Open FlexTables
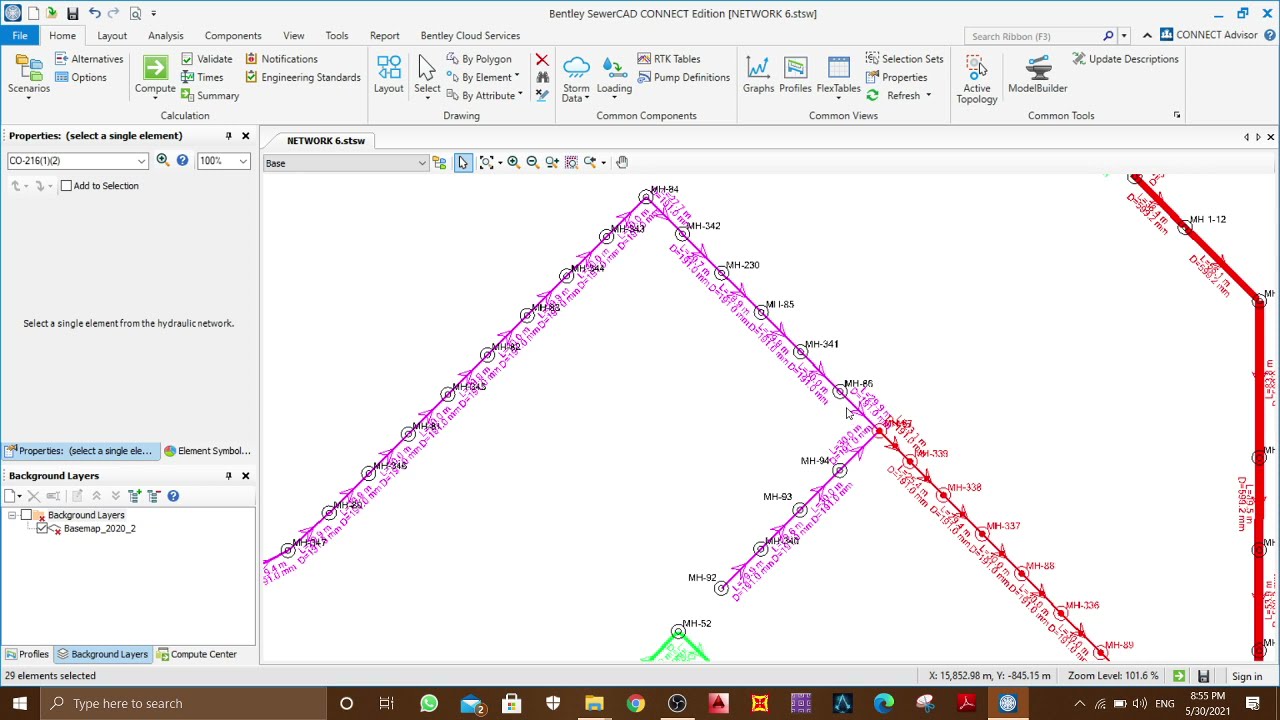Screen dimensions: 1280x720 tap(839, 76)
